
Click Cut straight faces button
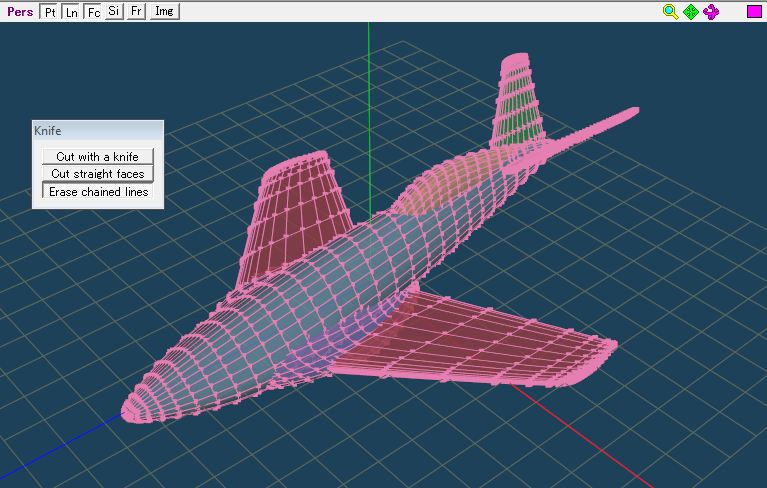click(x=98, y=174)
